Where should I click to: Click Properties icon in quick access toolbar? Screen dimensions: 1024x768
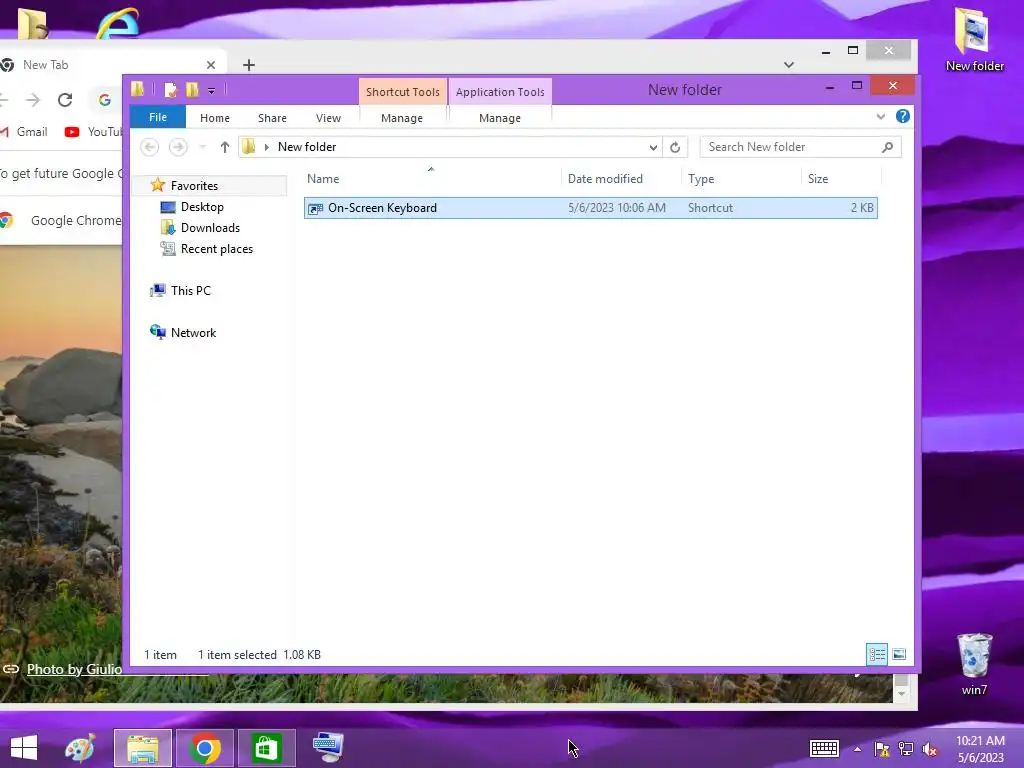point(170,89)
